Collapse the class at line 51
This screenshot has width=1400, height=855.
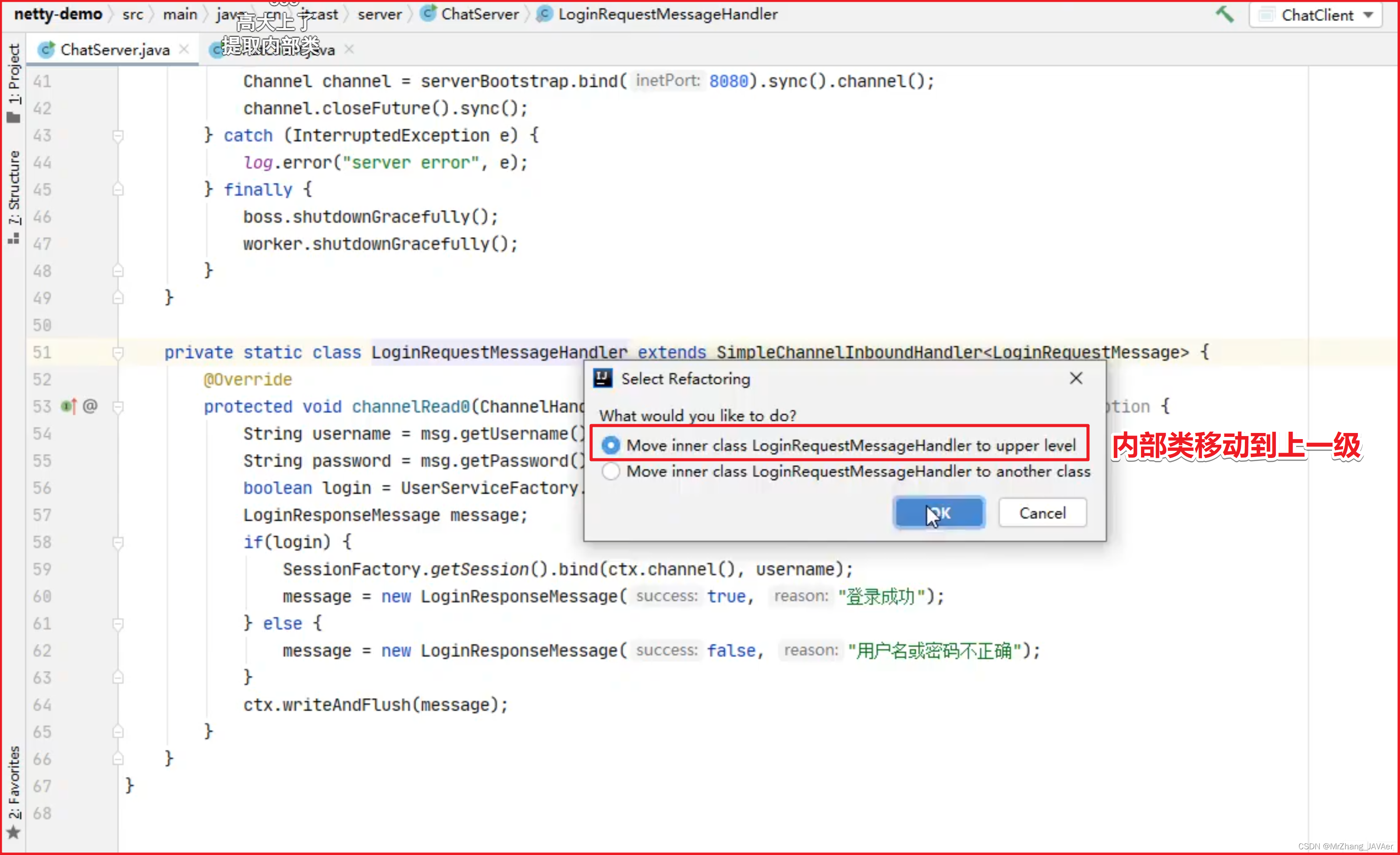[x=118, y=353]
